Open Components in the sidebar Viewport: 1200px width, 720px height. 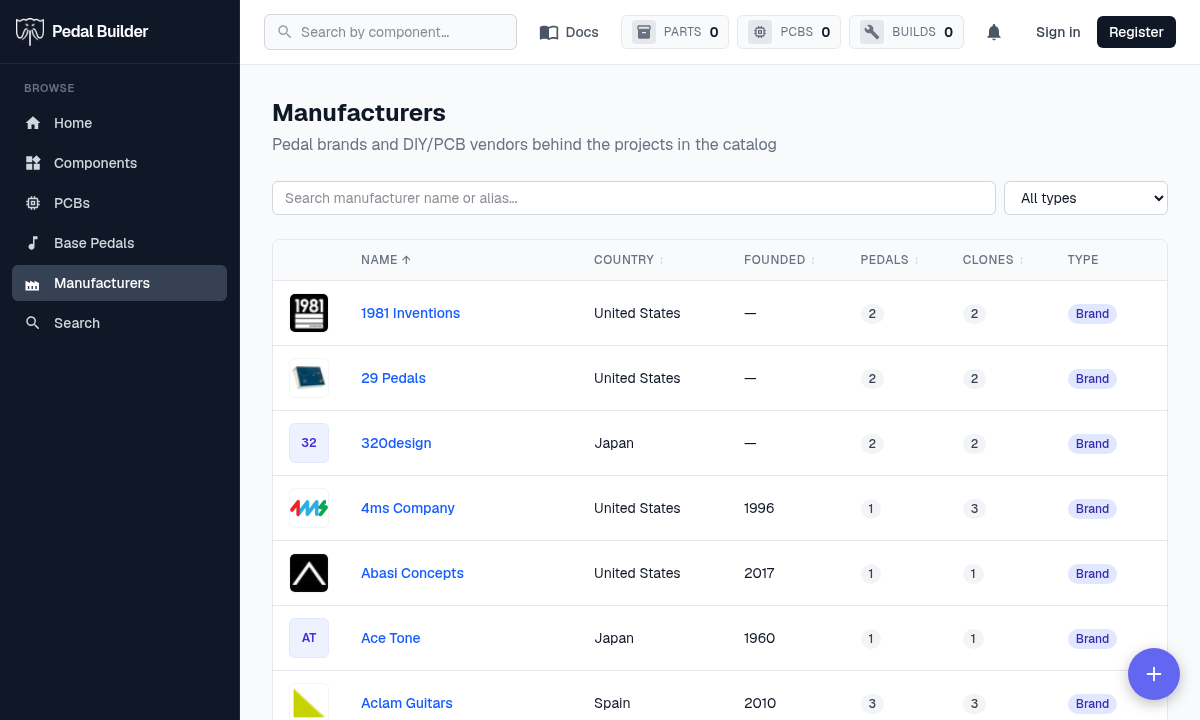pyautogui.click(x=119, y=163)
